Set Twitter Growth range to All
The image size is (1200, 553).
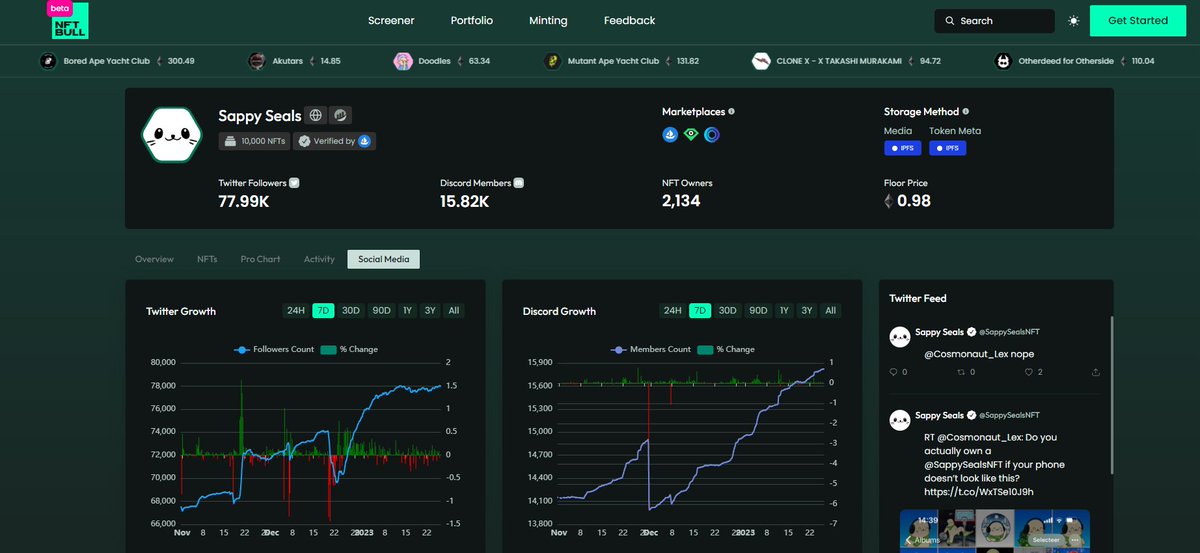pyautogui.click(x=454, y=311)
